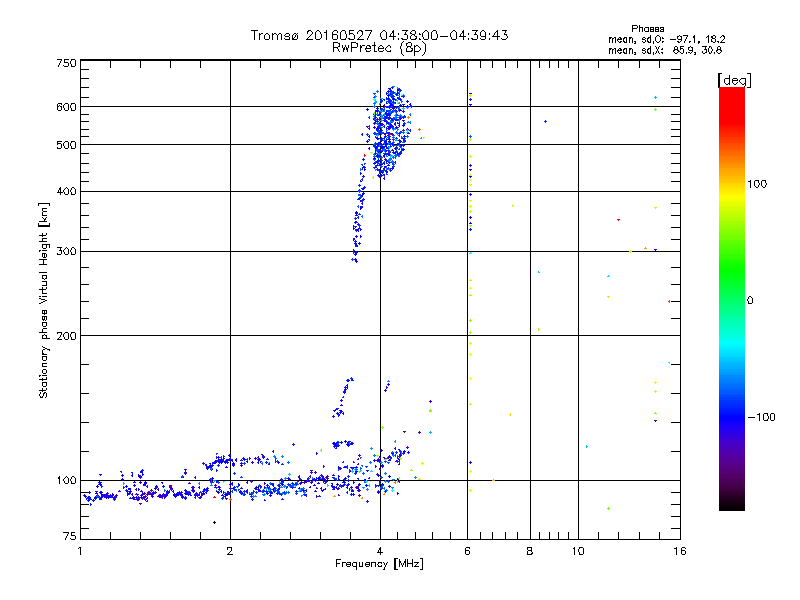Click the x-axis tick label '6'
This screenshot has height=600, width=800.
click(467, 551)
